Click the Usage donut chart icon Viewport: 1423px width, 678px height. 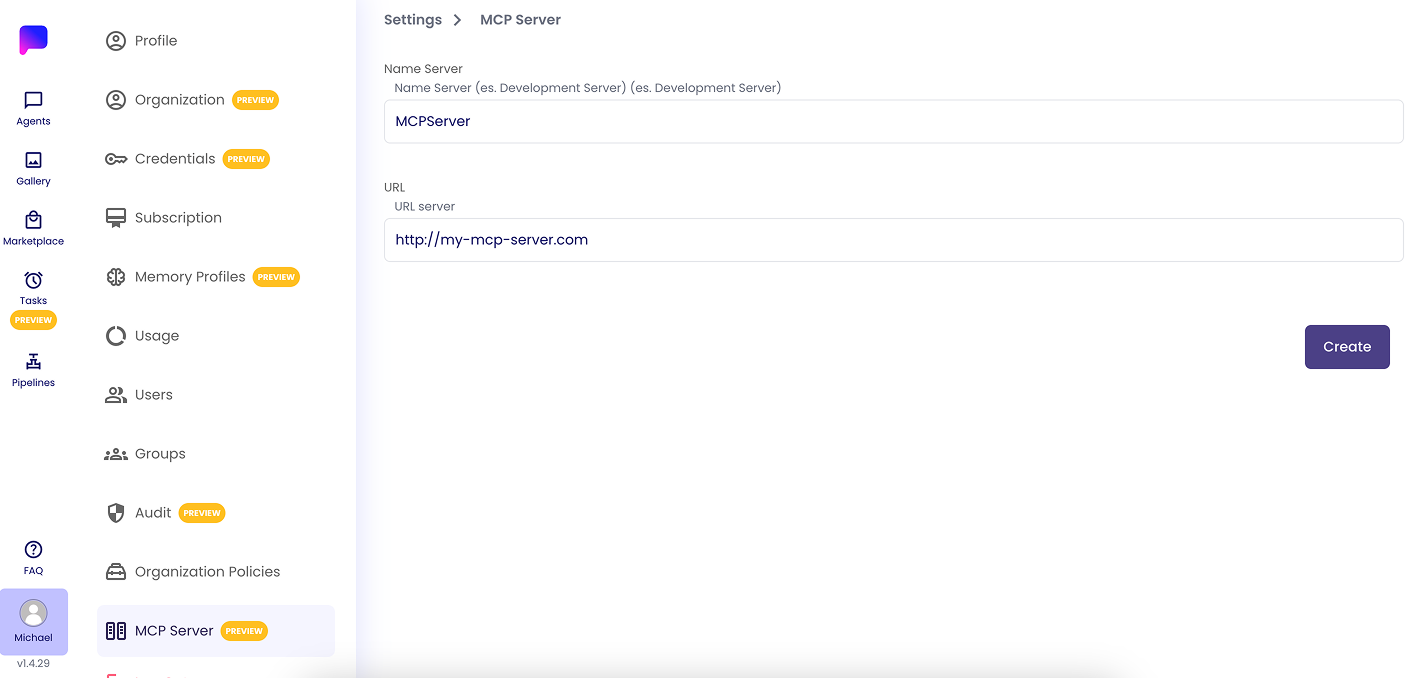point(116,336)
